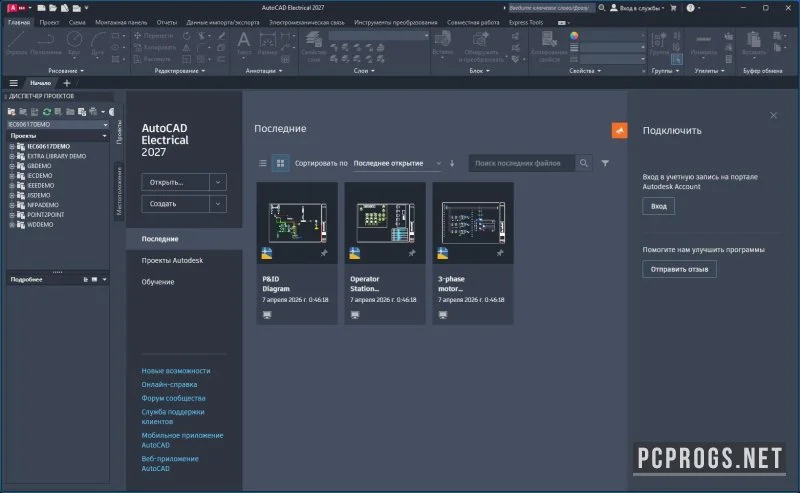
Task: Open the Отчеты ribbon tab
Action: point(166,22)
